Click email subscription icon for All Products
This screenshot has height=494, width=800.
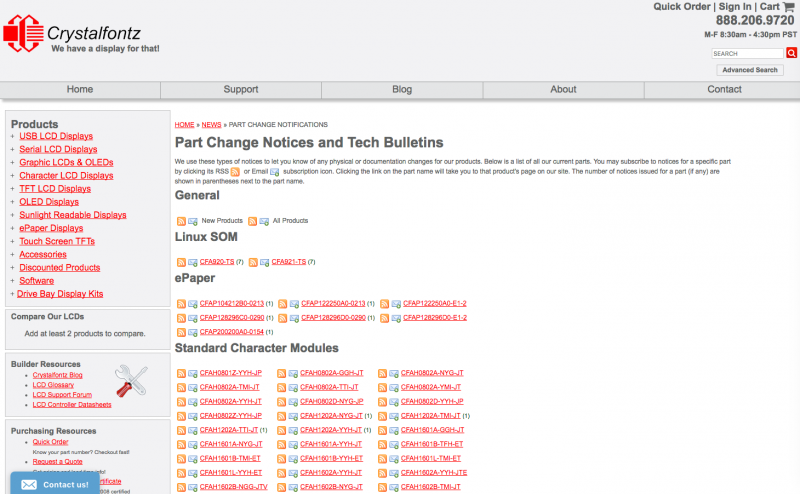[x=264, y=221]
